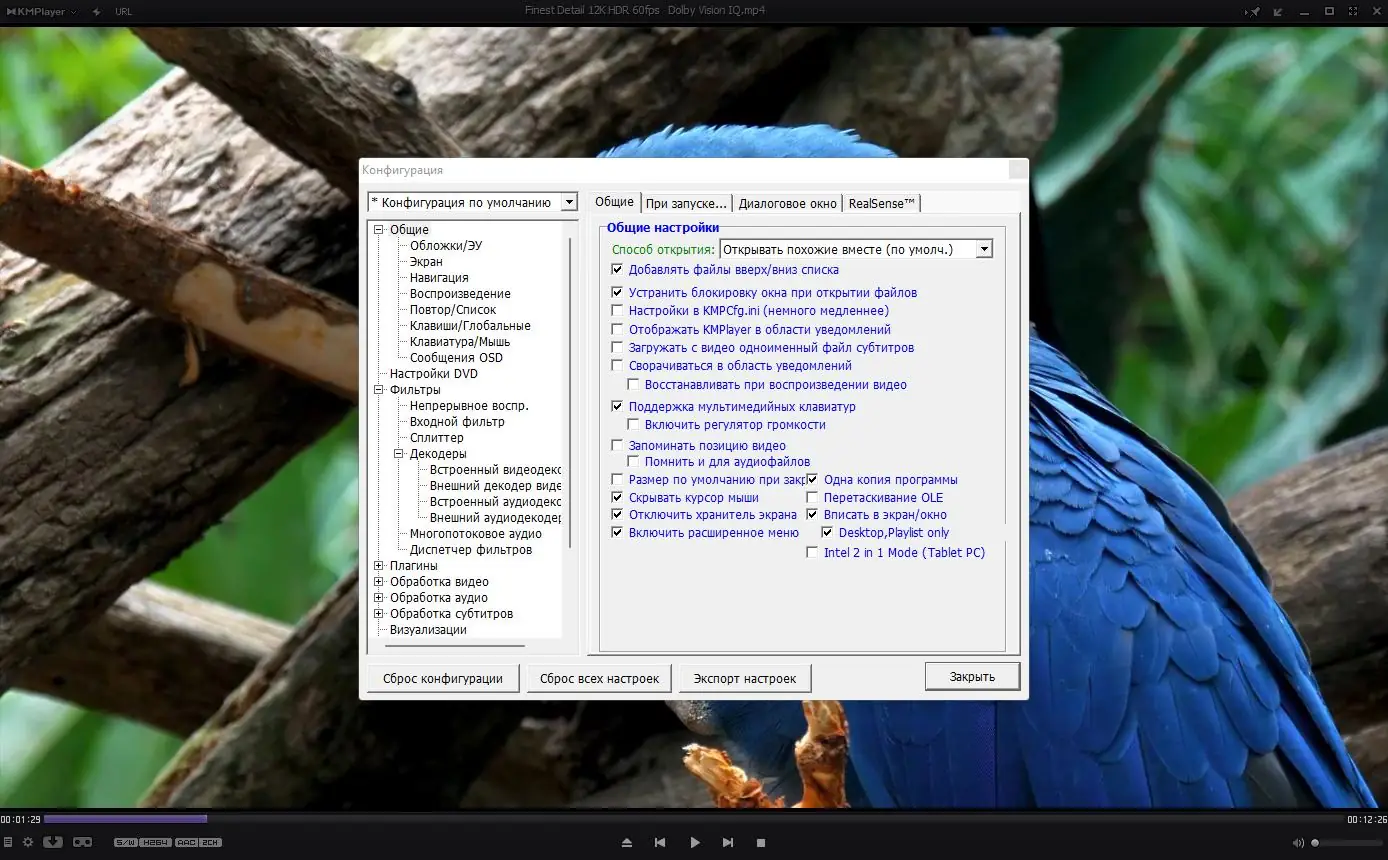Seek on the video progress bar
Screen dimensions: 1388x860
tap(693, 819)
